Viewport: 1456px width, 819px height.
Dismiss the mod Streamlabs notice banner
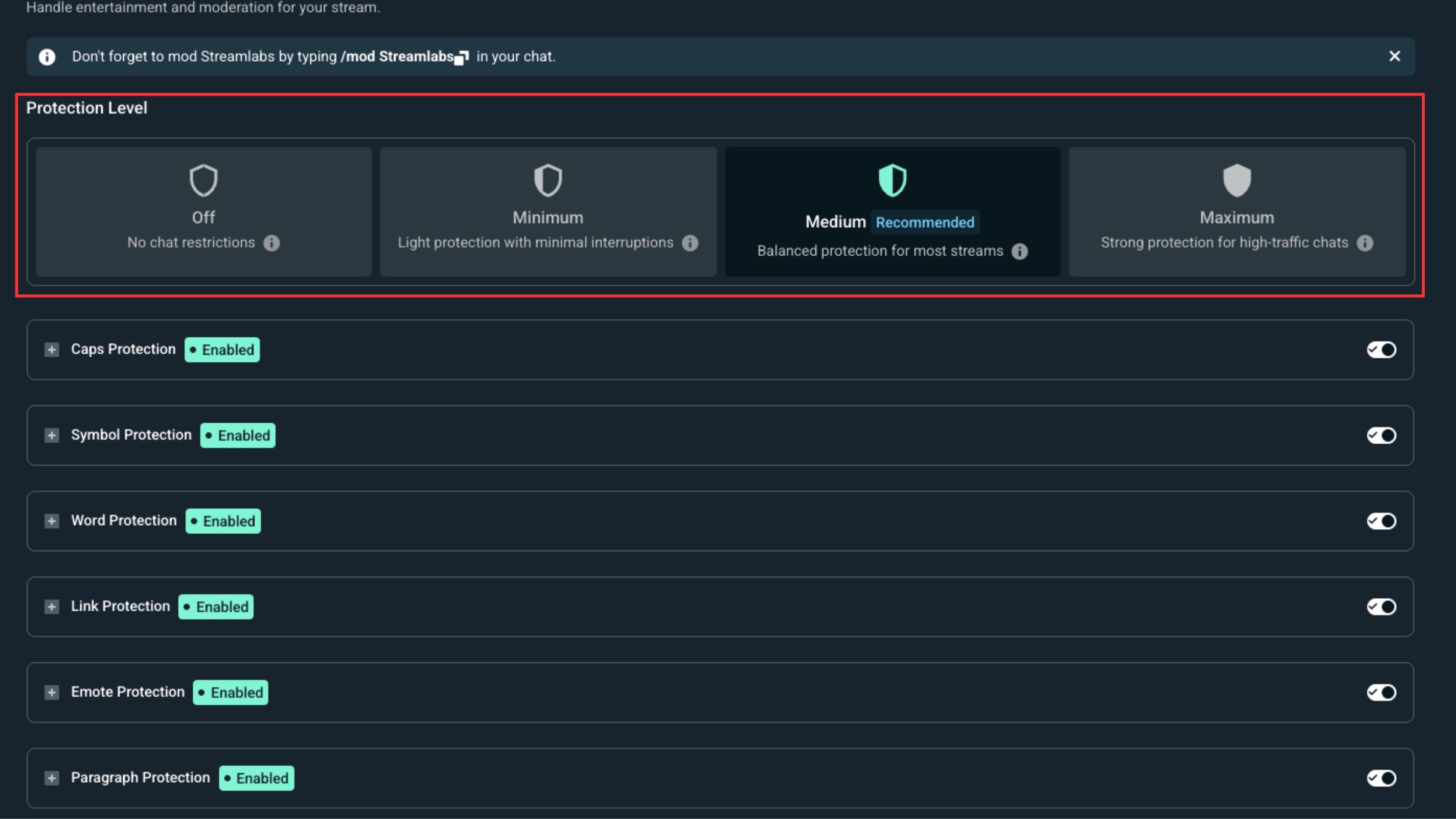pos(1394,56)
